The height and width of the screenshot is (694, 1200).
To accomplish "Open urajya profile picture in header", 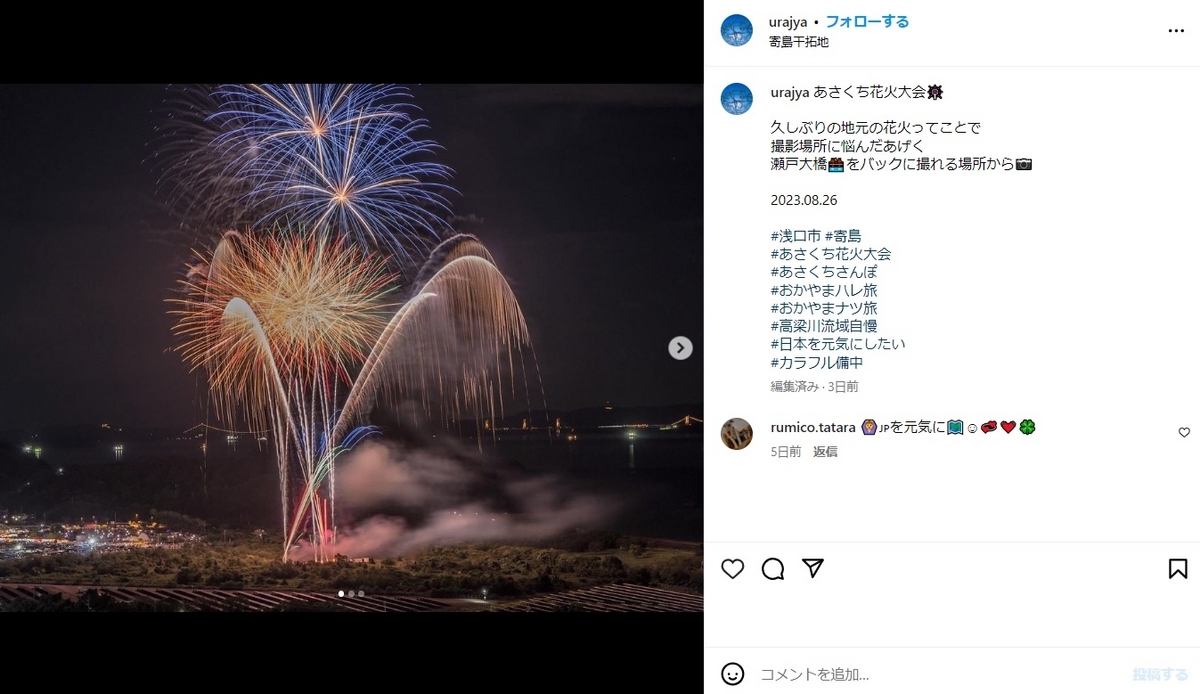I will [737, 31].
